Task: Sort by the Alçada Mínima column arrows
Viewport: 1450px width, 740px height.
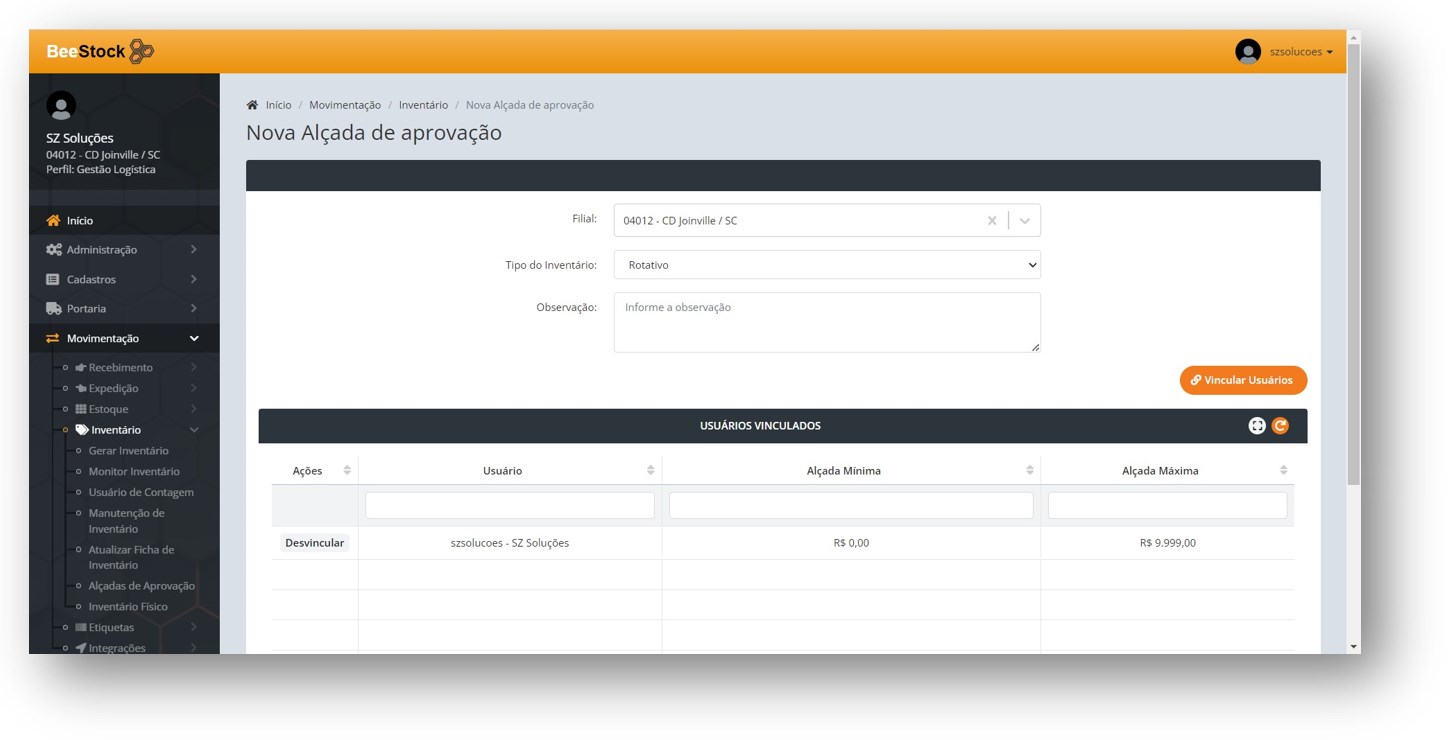Action: [1029, 470]
